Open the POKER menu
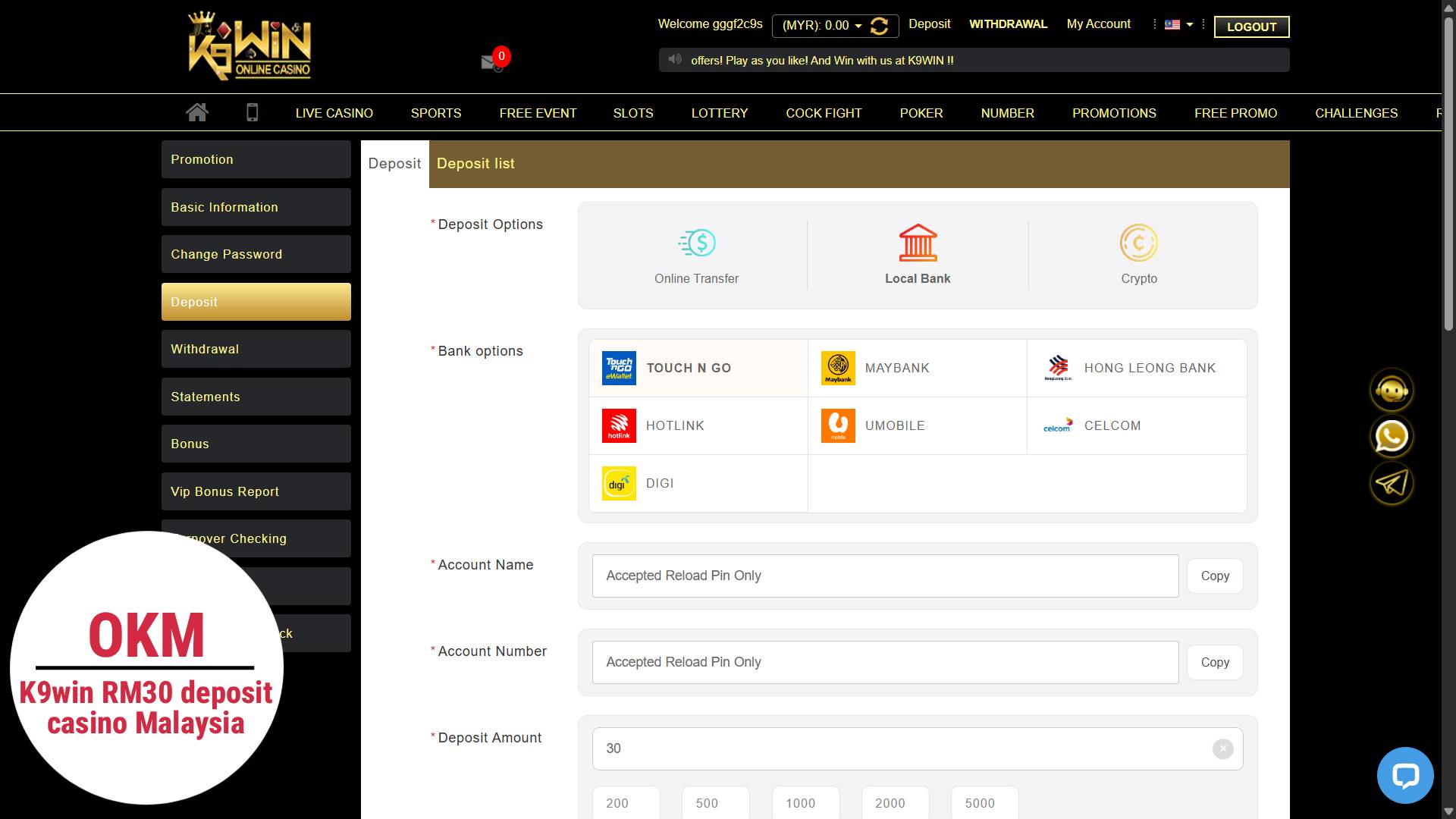The width and height of the screenshot is (1456, 819). pos(921,113)
